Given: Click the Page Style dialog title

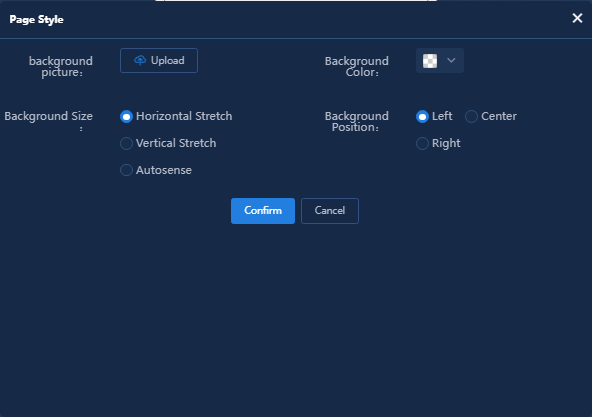Looking at the screenshot, I should 36,20.
